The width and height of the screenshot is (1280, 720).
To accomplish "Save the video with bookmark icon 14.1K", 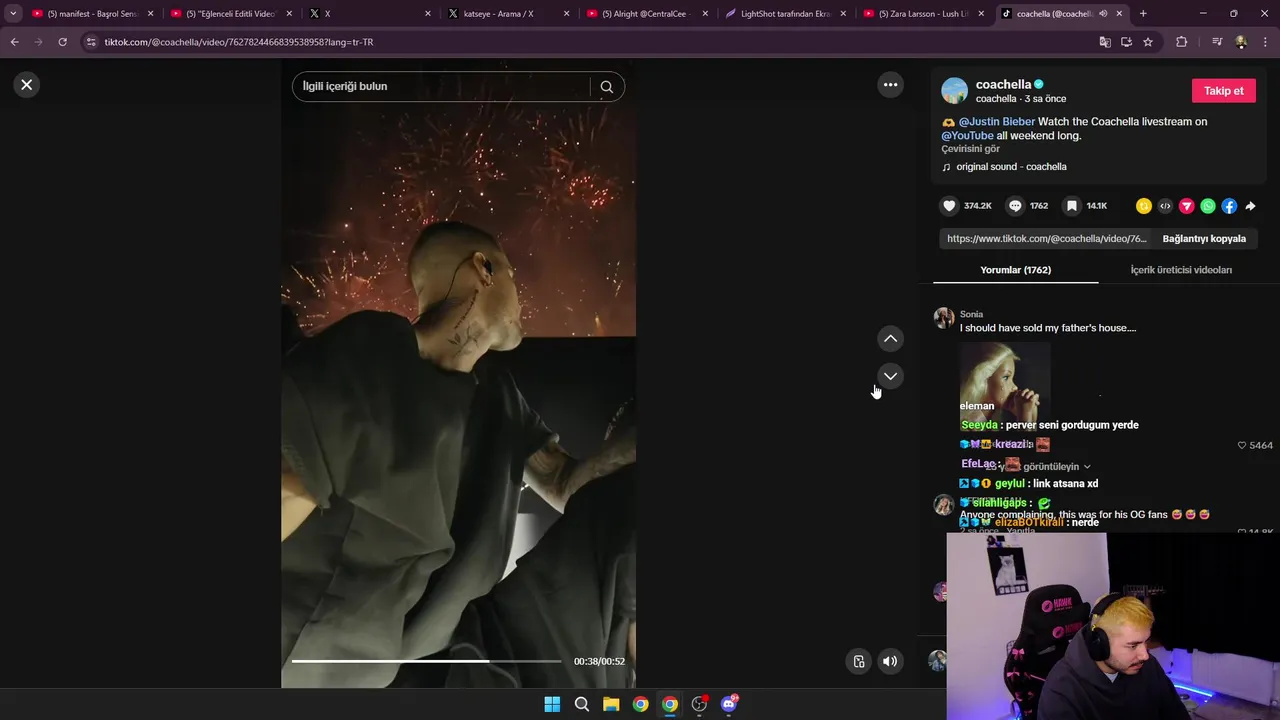I will click(1071, 206).
